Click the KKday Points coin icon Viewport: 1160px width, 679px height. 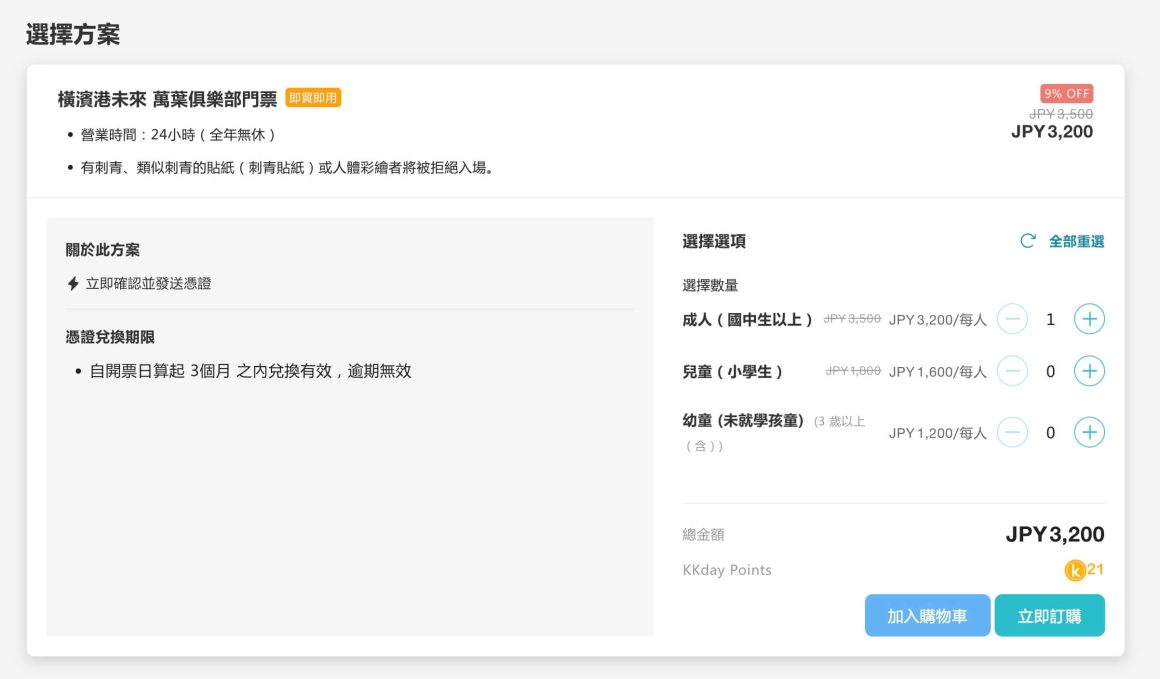[1074, 570]
